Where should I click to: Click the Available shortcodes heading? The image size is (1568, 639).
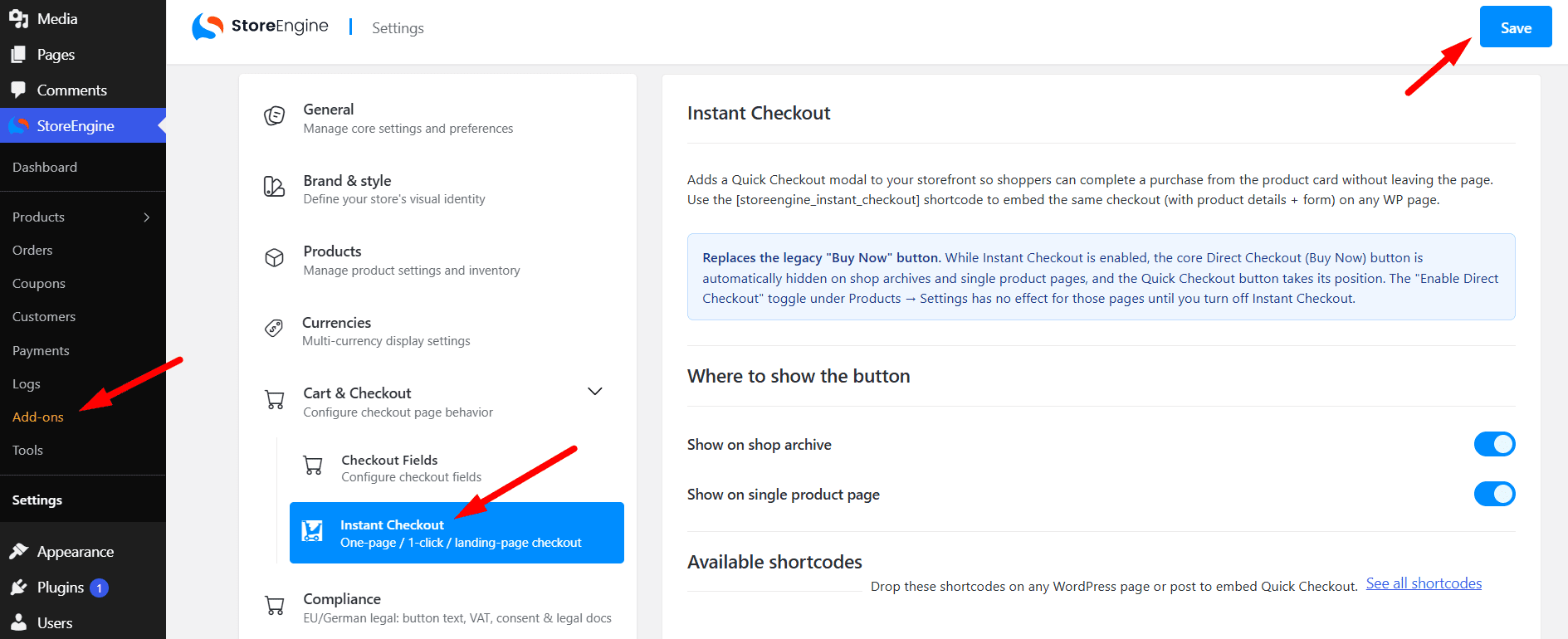click(x=774, y=562)
